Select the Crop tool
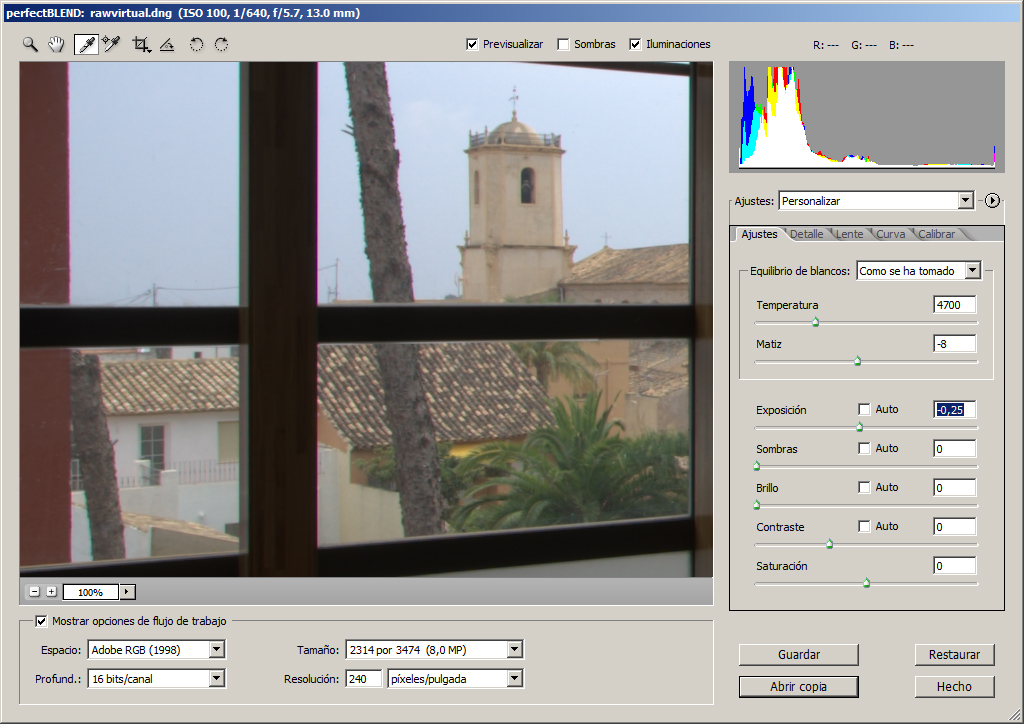The image size is (1024, 724). (141, 44)
